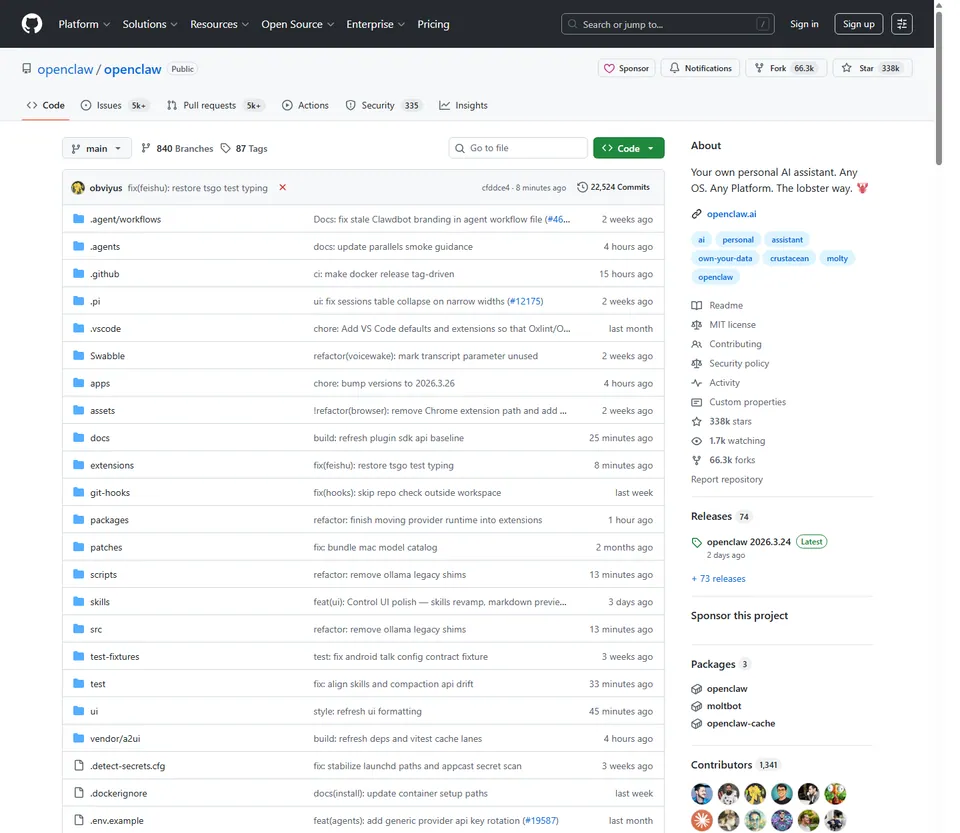Expand the Enterprise menu

[x=375, y=24]
